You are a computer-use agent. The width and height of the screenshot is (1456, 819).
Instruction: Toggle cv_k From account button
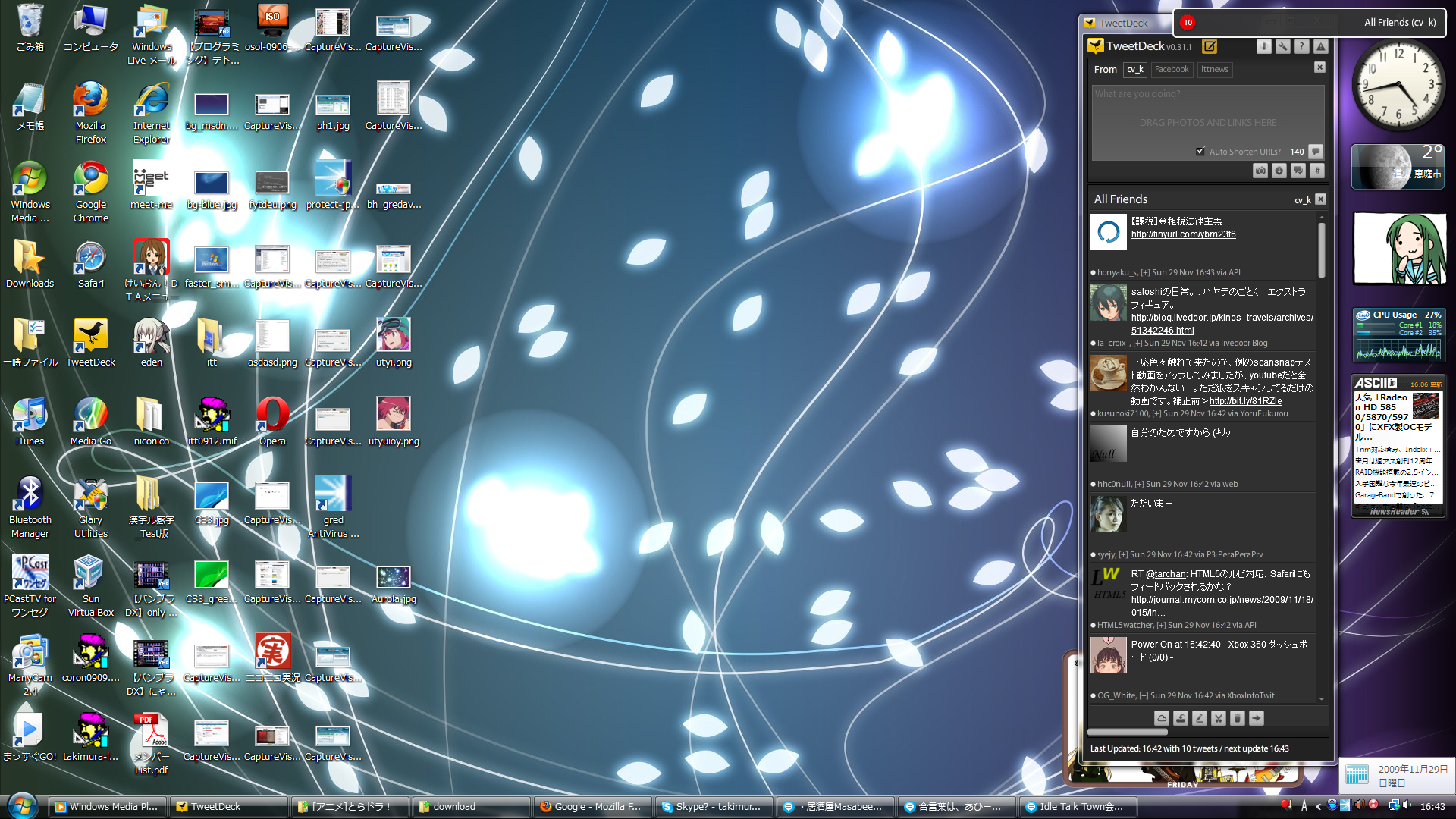point(1135,70)
